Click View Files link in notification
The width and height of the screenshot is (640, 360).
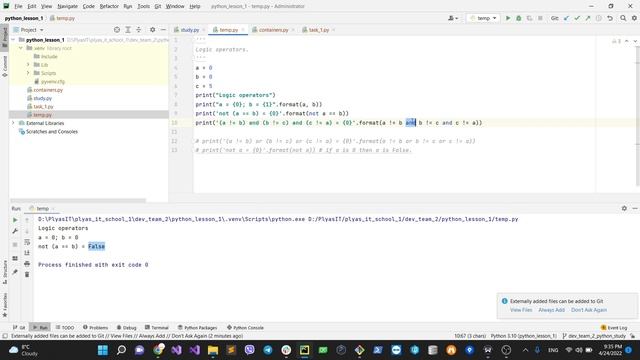click(x=521, y=310)
